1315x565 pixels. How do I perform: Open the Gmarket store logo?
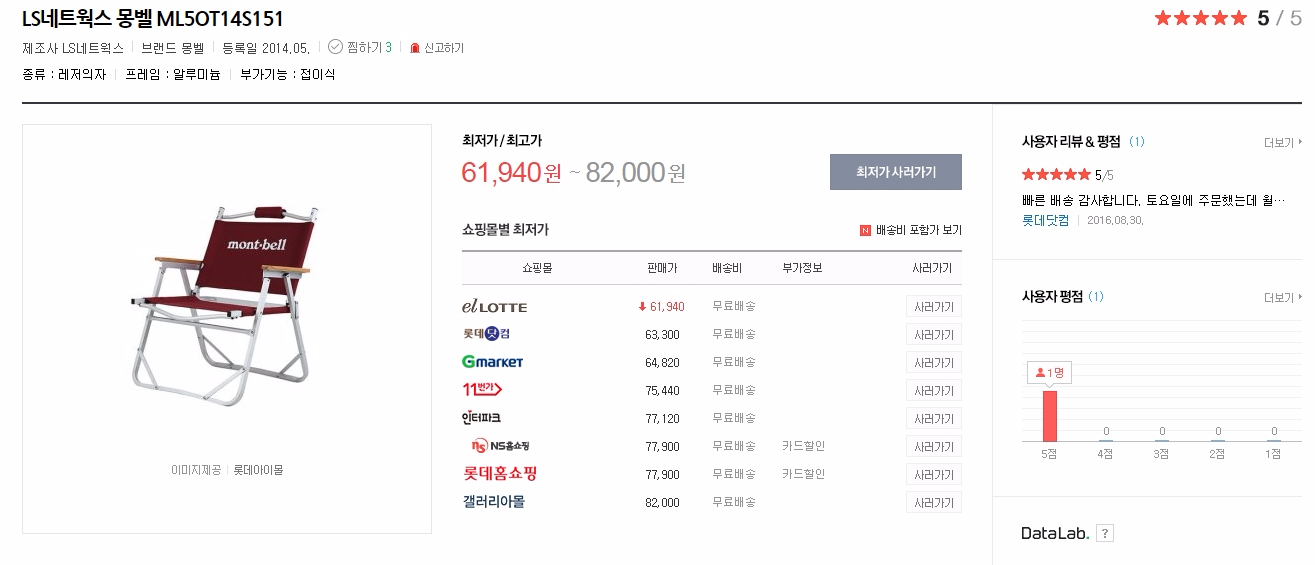pyautogui.click(x=492, y=362)
